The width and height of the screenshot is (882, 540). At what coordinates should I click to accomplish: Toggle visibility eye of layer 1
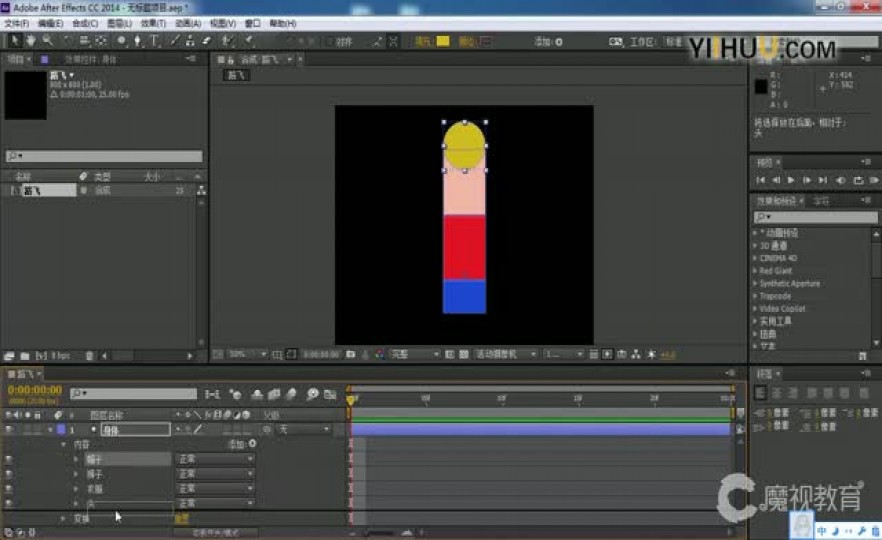point(9,430)
